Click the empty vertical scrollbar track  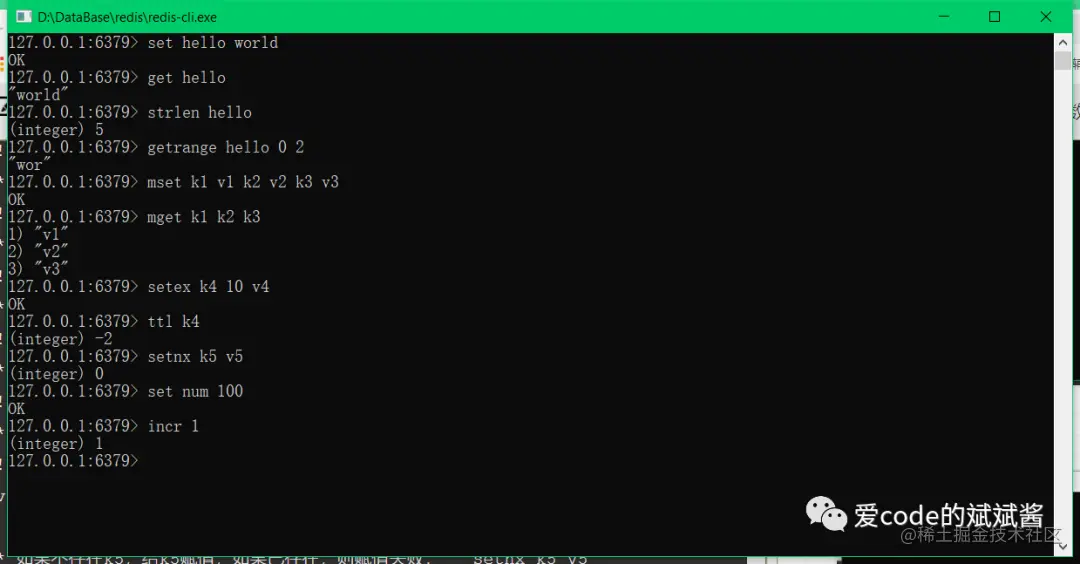tap(1062, 303)
